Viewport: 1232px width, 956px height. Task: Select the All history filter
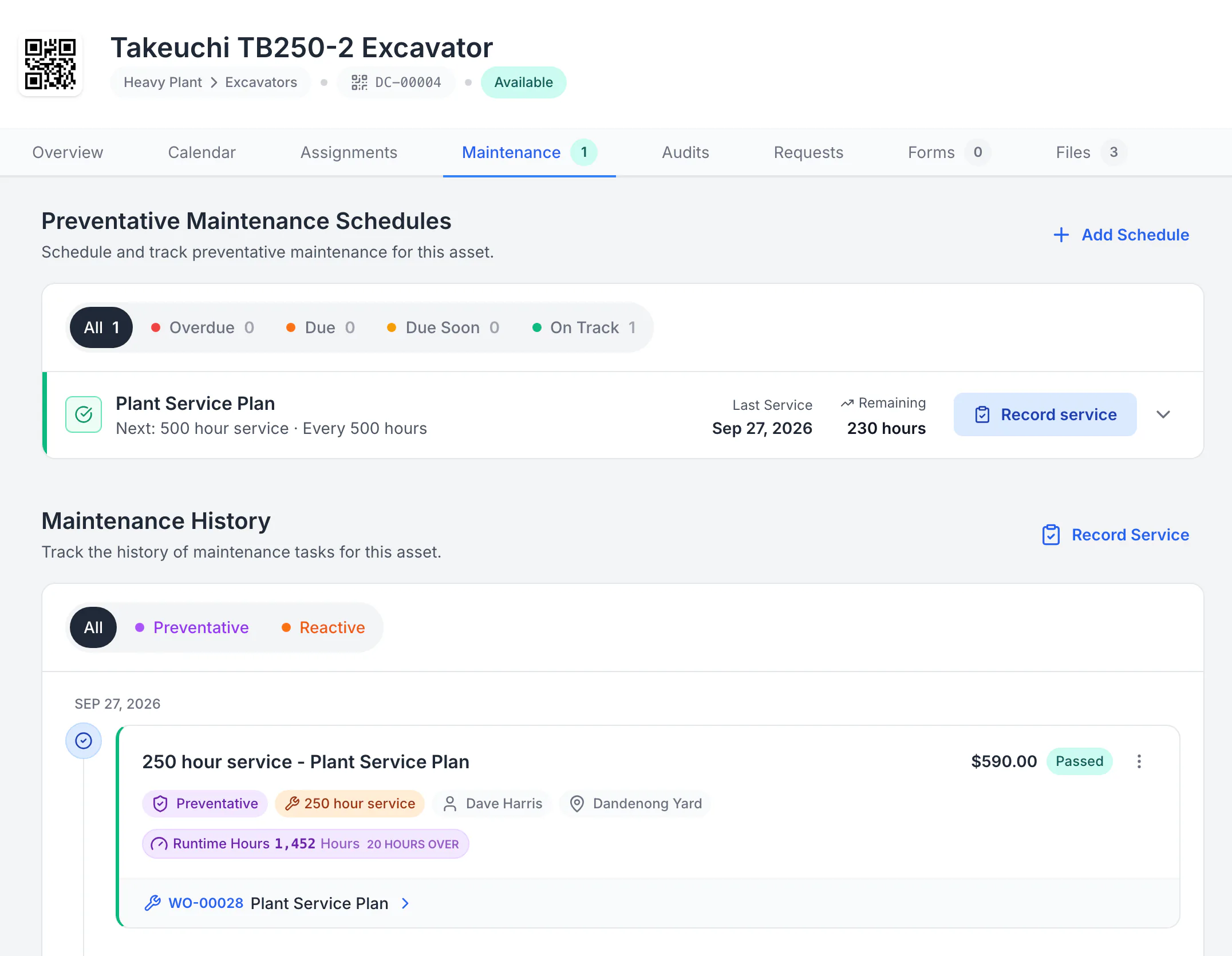93,627
